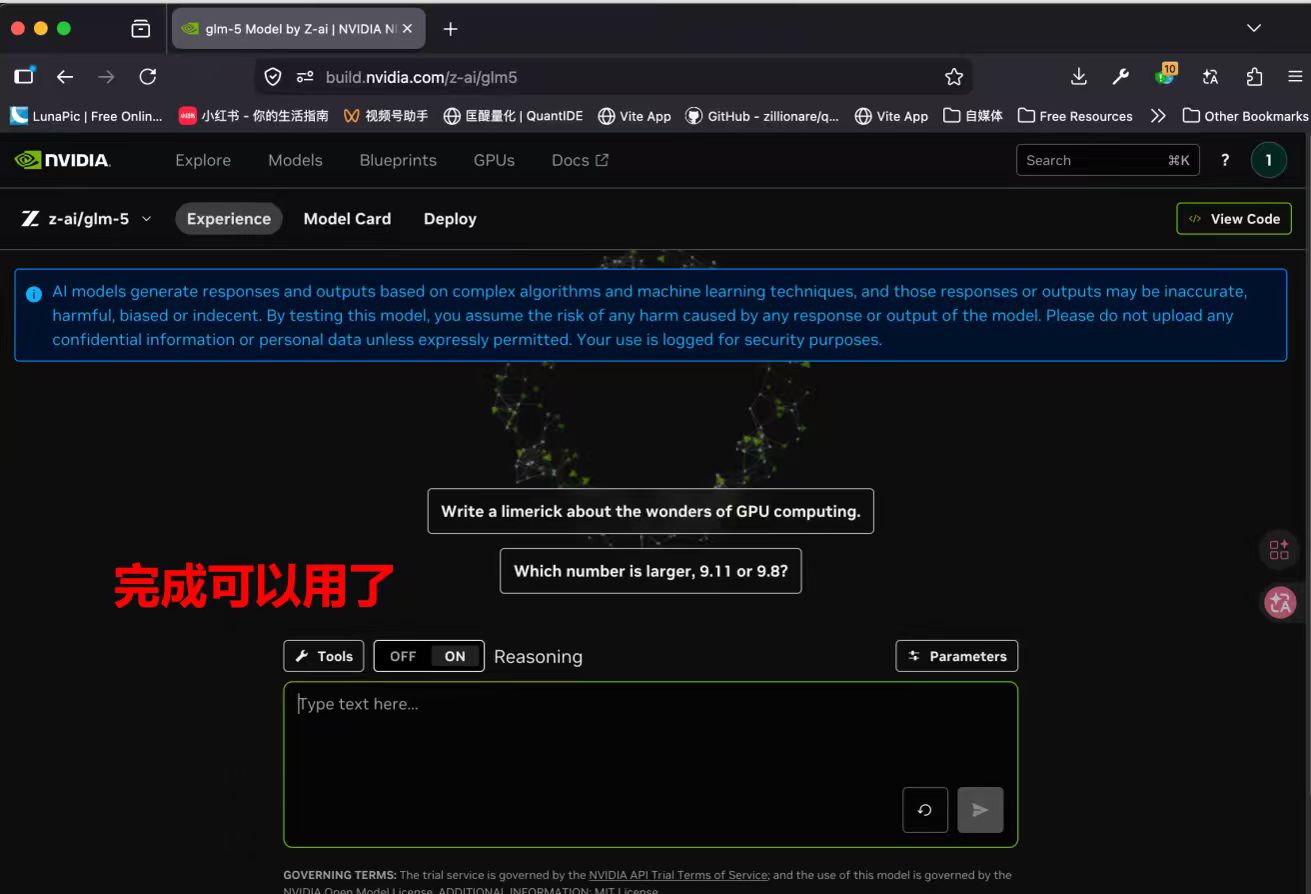Go forward with the forward arrow
Screen dimensions: 1311x894
pos(106,77)
